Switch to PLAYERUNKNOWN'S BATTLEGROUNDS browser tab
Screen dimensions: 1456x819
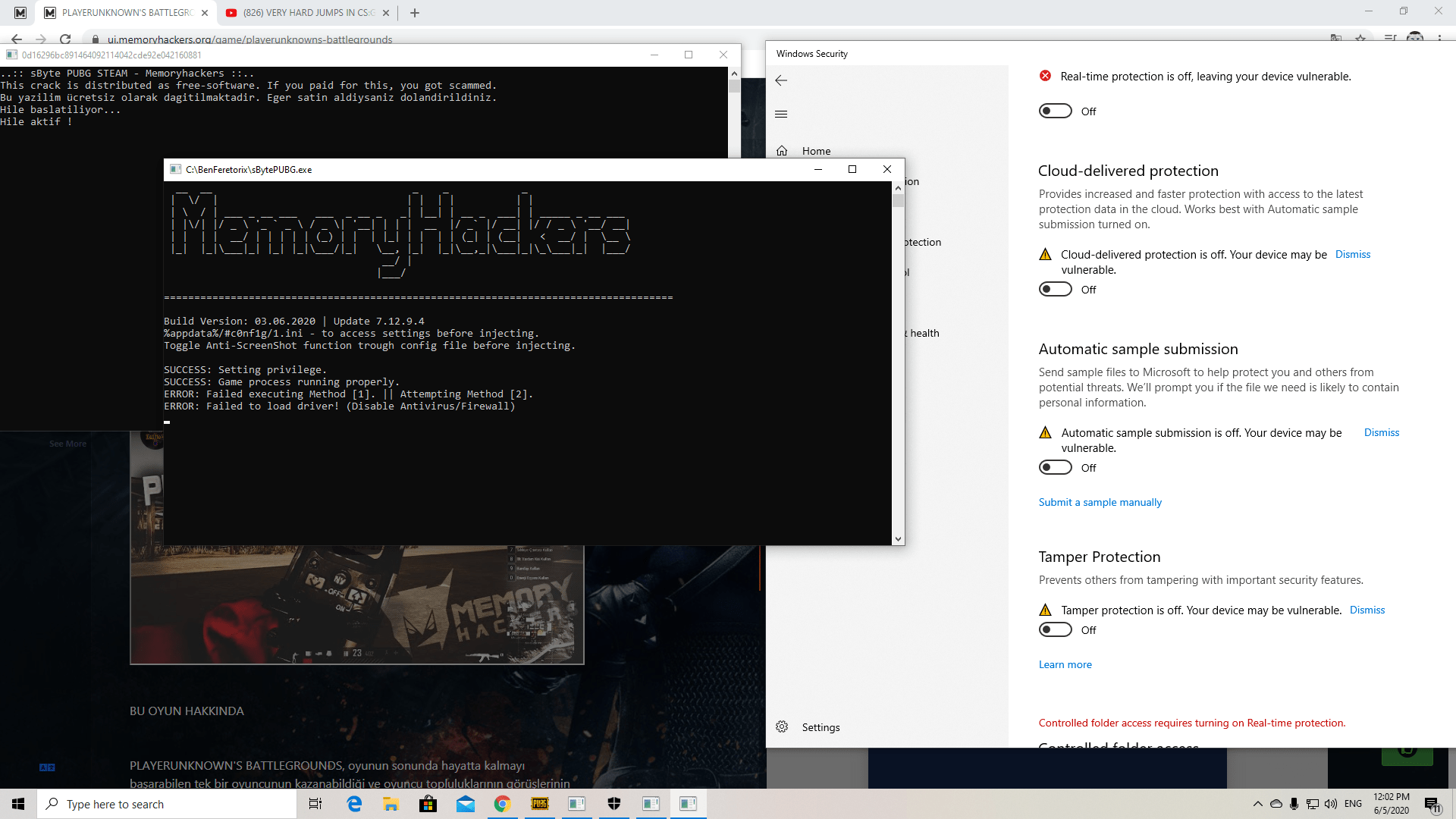(125, 13)
